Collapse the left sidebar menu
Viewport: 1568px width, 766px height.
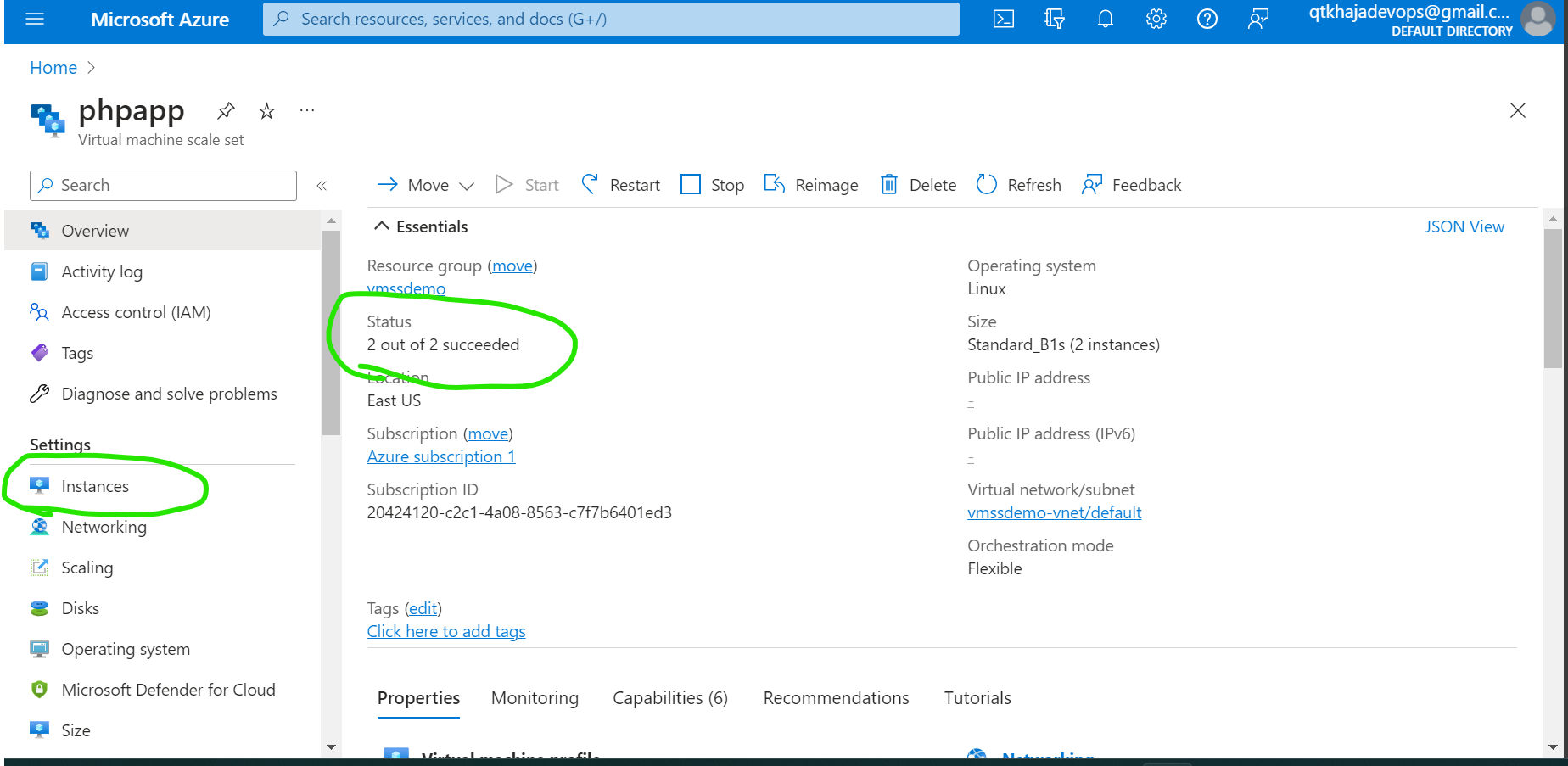point(322,186)
